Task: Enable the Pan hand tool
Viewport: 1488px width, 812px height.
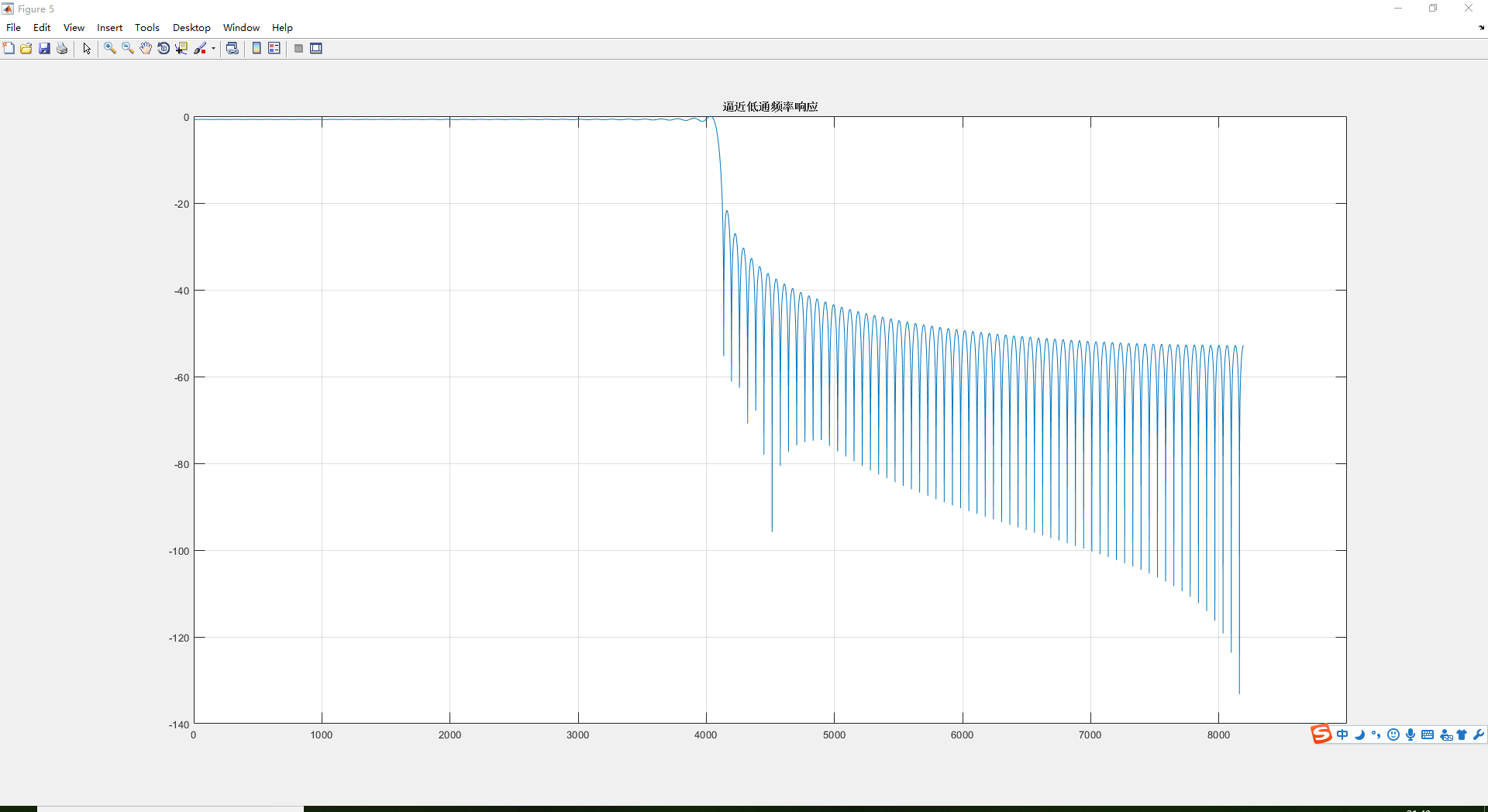Action: (x=146, y=49)
